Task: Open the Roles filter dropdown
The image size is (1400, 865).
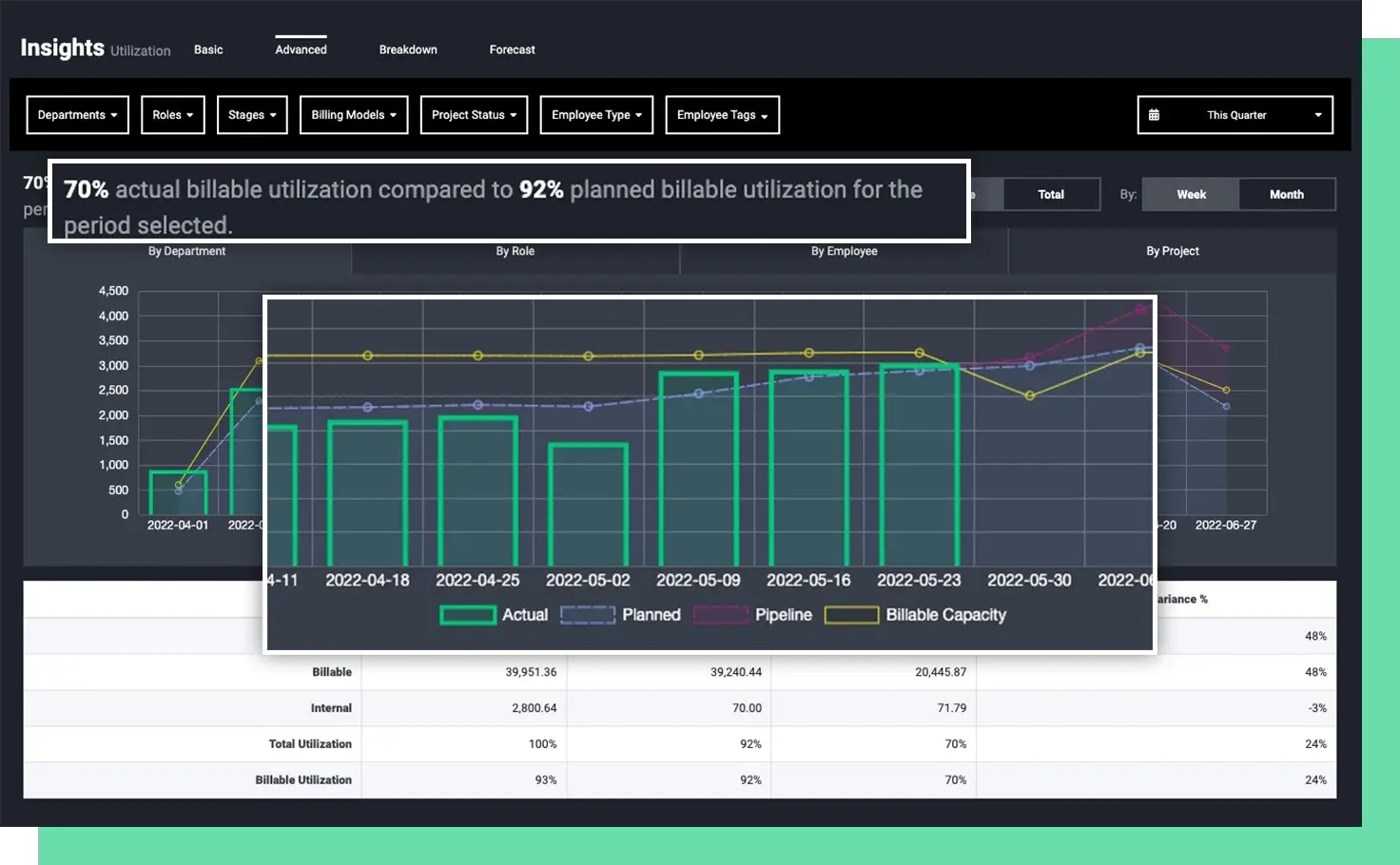Action: tap(172, 115)
